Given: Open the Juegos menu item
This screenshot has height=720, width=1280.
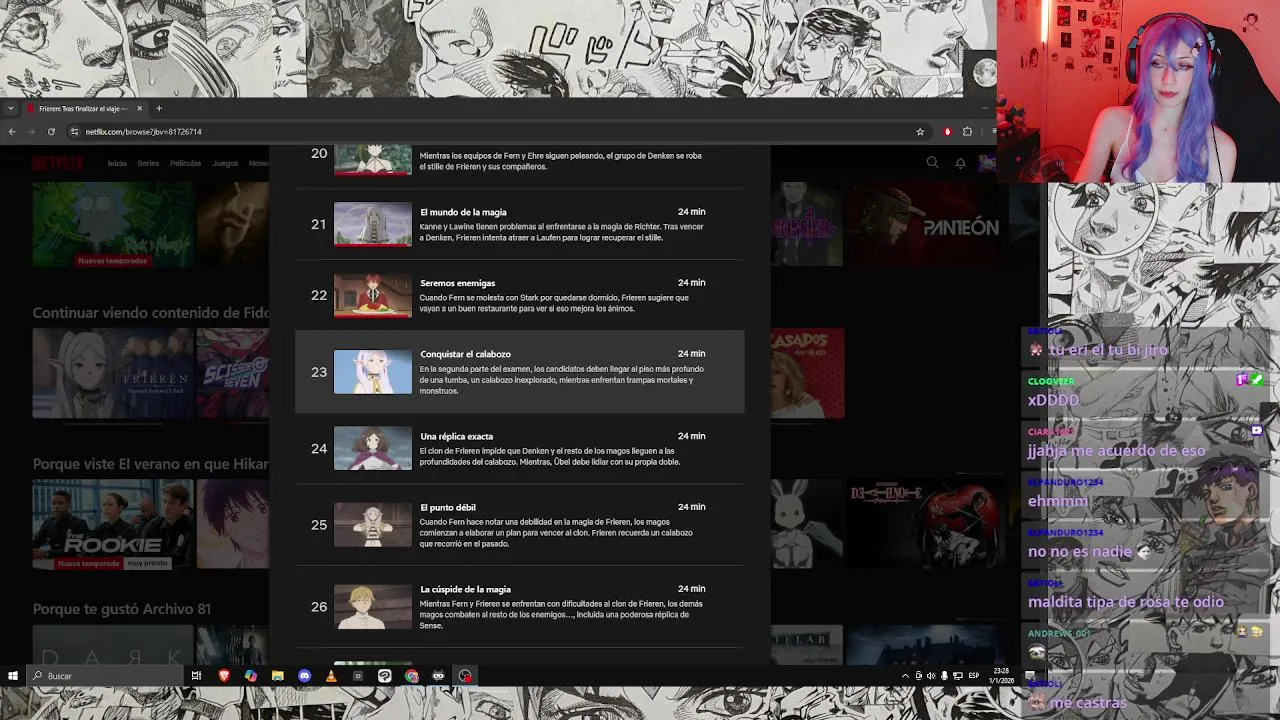Looking at the screenshot, I should [x=225, y=163].
